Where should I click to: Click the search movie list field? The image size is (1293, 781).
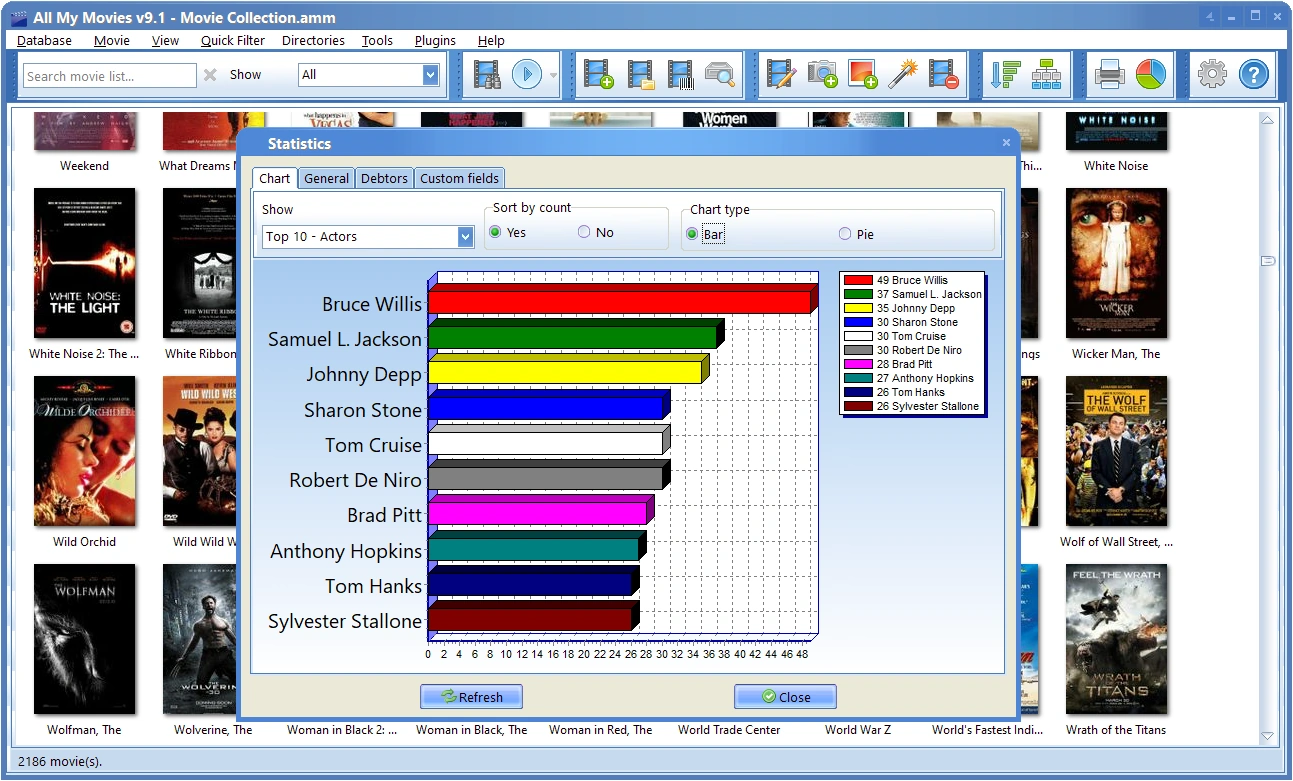tap(110, 75)
